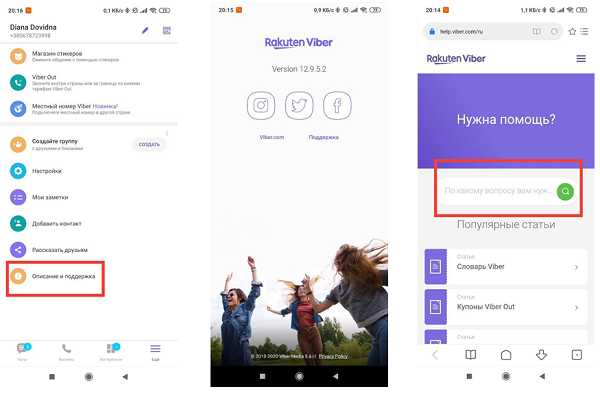Tap Android home button under Viber menu

89,377
